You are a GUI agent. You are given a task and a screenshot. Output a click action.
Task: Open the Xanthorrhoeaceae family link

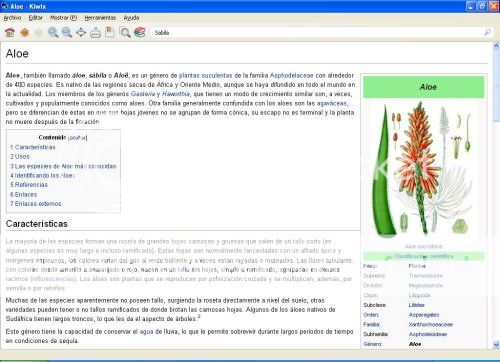[431, 324]
